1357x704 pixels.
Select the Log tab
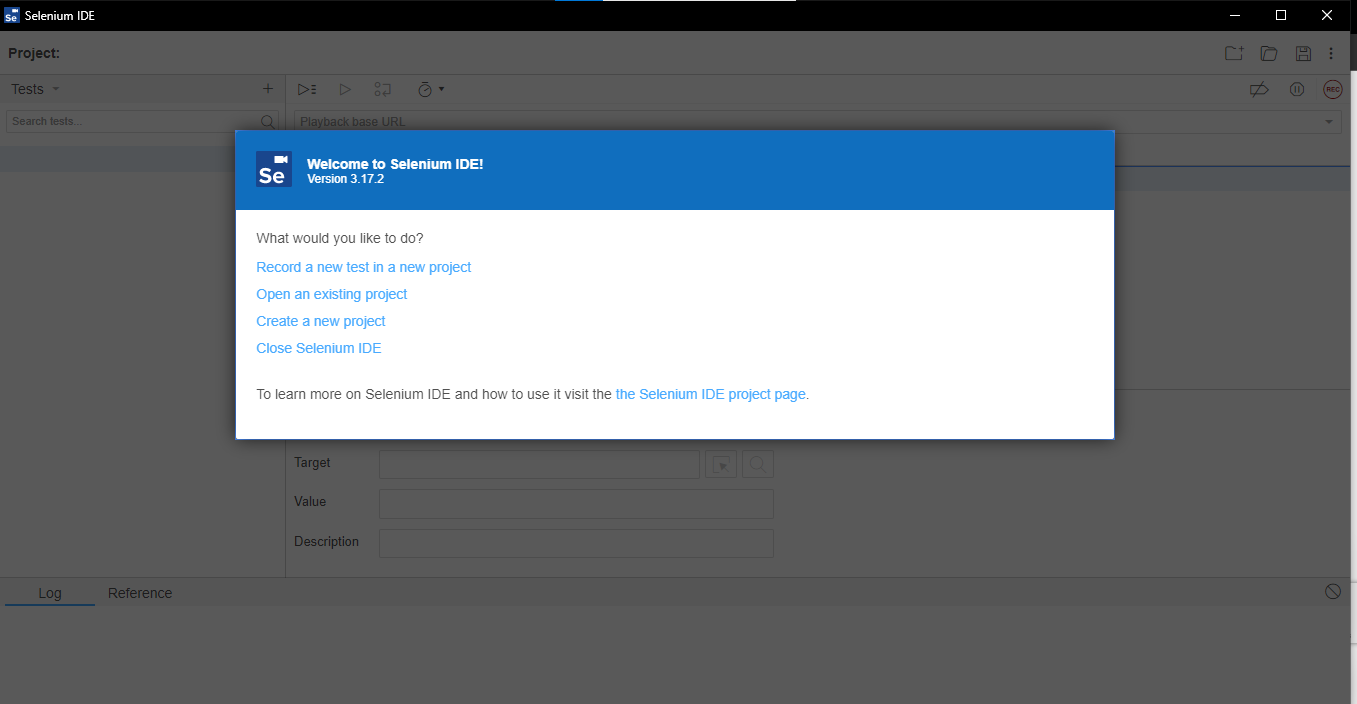pyautogui.click(x=50, y=593)
